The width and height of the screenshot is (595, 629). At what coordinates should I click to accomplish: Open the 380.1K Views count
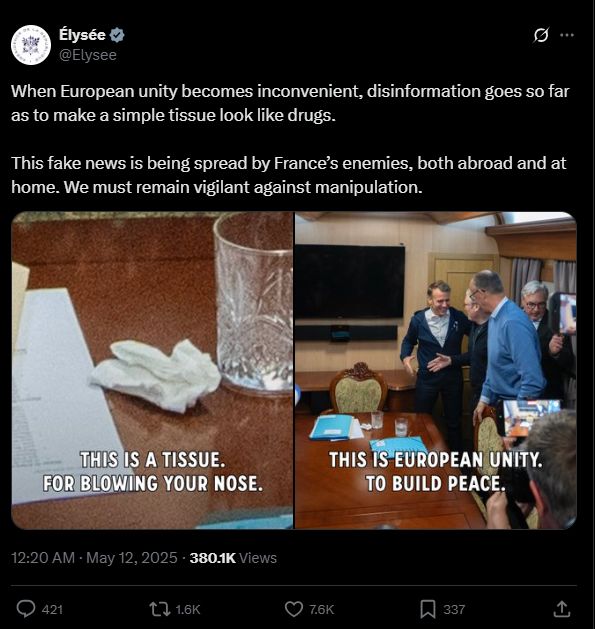pos(233,558)
